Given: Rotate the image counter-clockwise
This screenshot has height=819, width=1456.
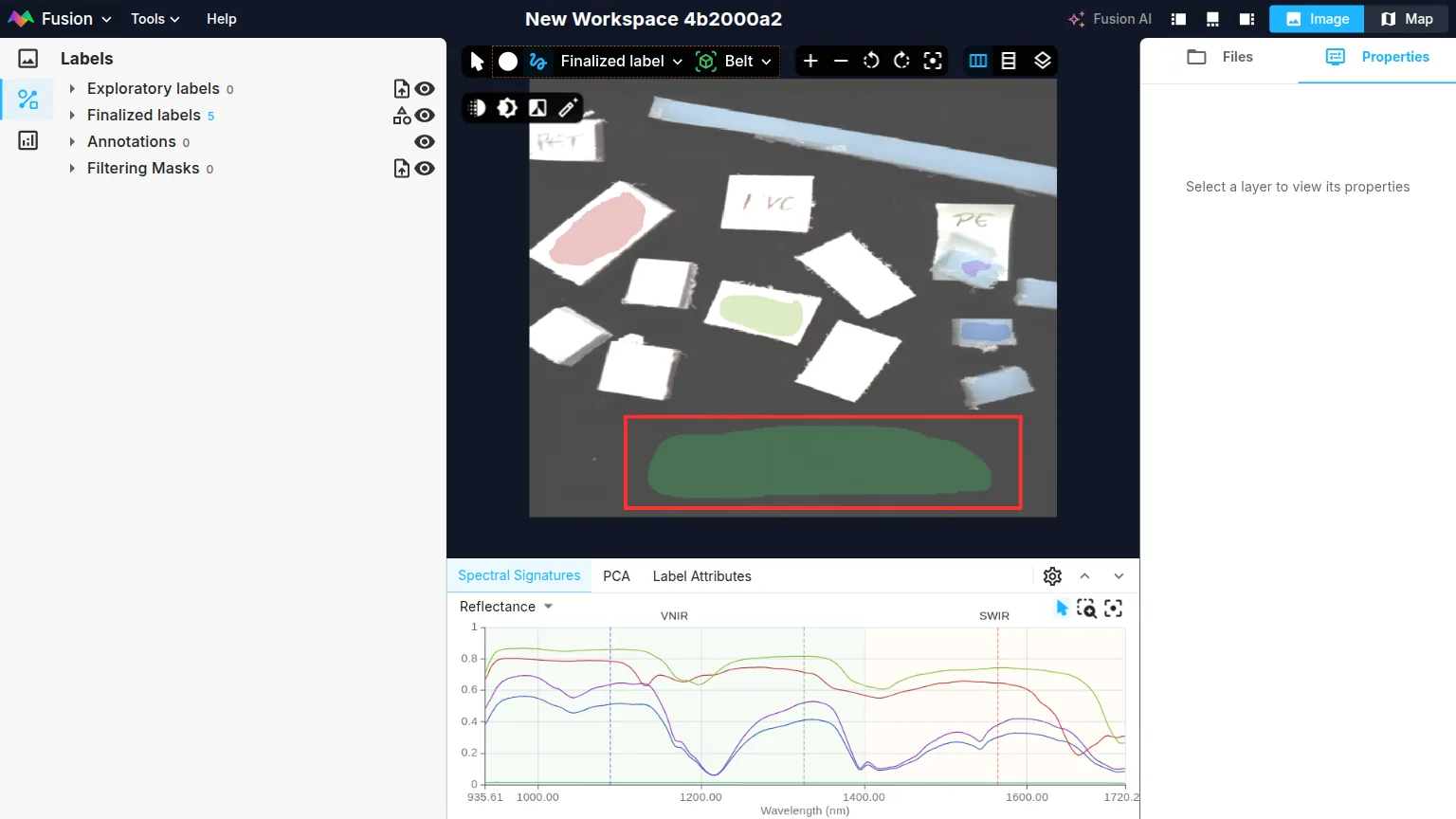Looking at the screenshot, I should click(871, 62).
